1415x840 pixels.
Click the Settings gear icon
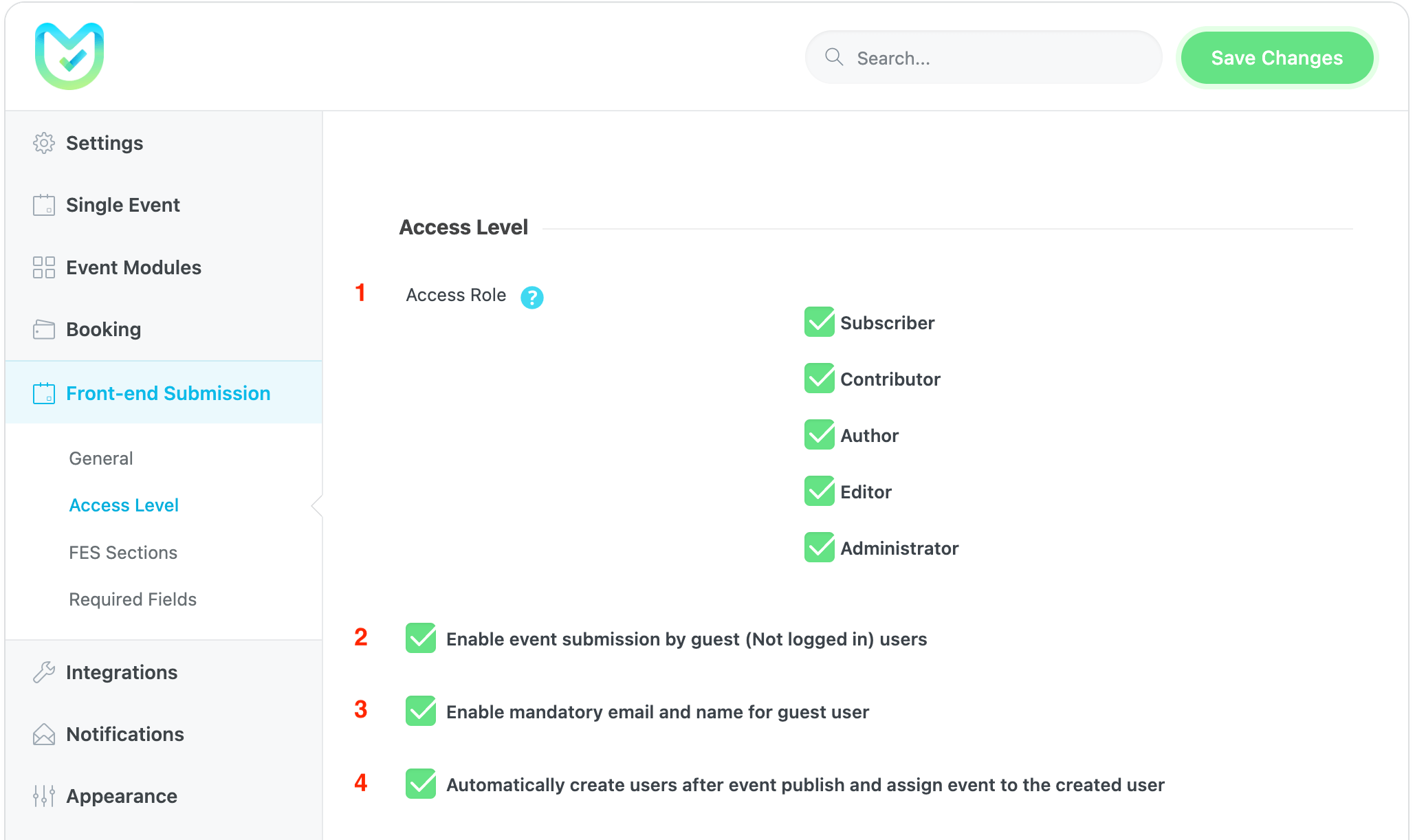(x=44, y=143)
